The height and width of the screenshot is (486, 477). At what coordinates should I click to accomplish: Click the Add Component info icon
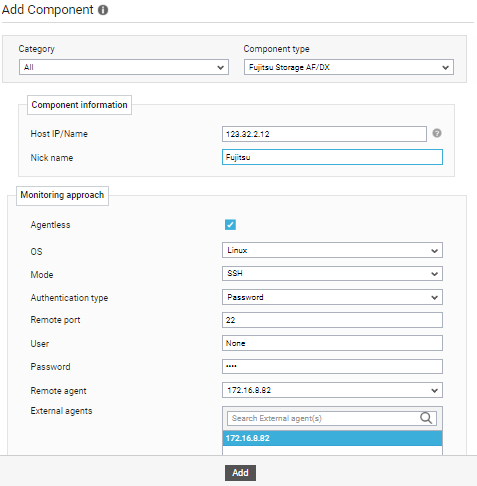coord(103,10)
